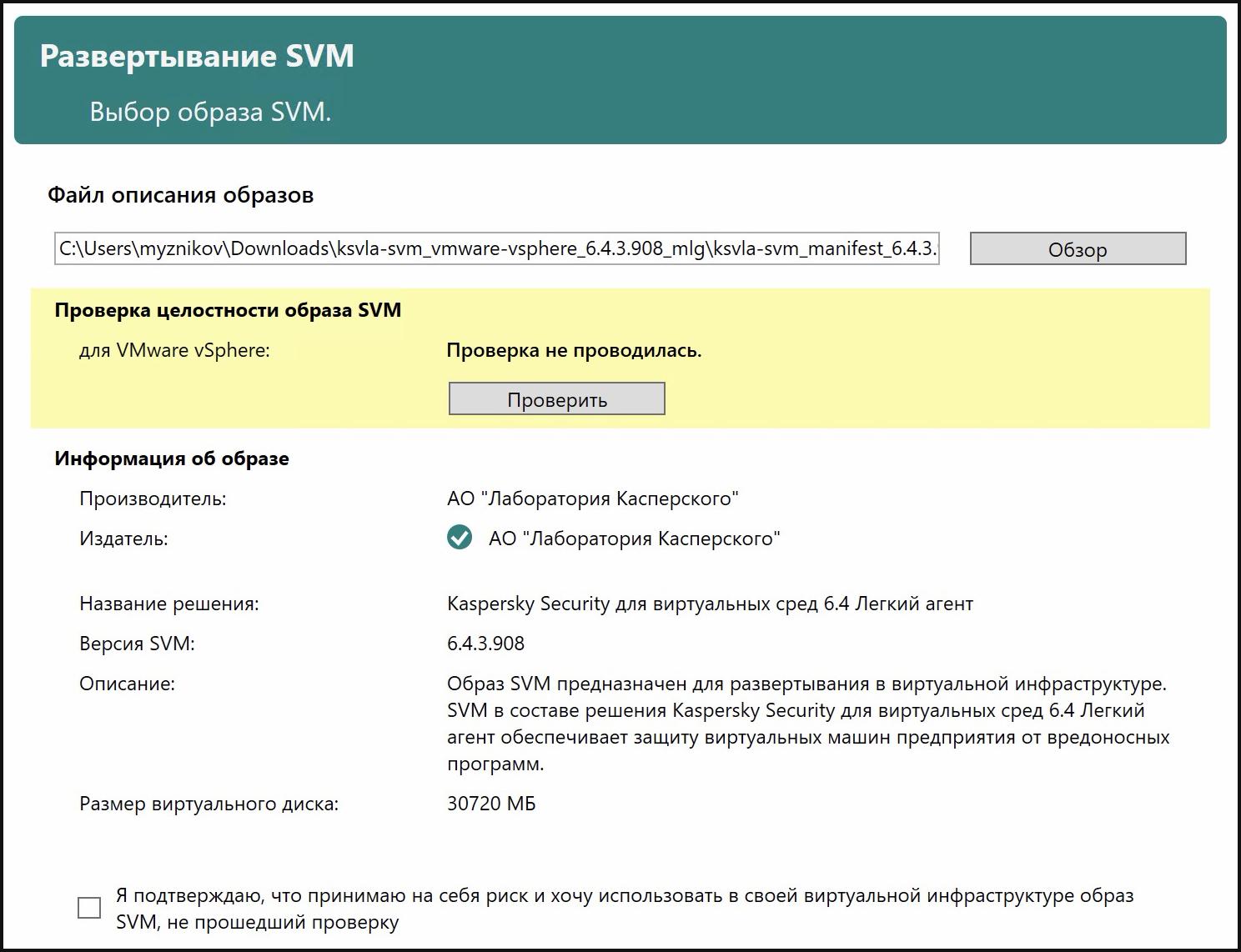Click the heading Информация об образе
The image size is (1241, 952).
click(172, 458)
